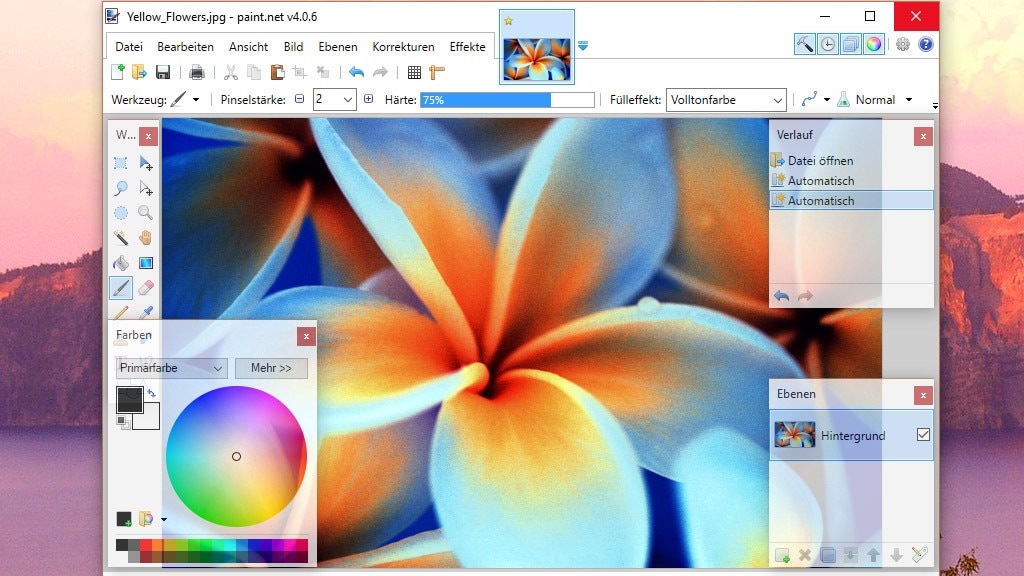Reset colors to black and white icon
1024x576 pixels.
(x=121, y=423)
